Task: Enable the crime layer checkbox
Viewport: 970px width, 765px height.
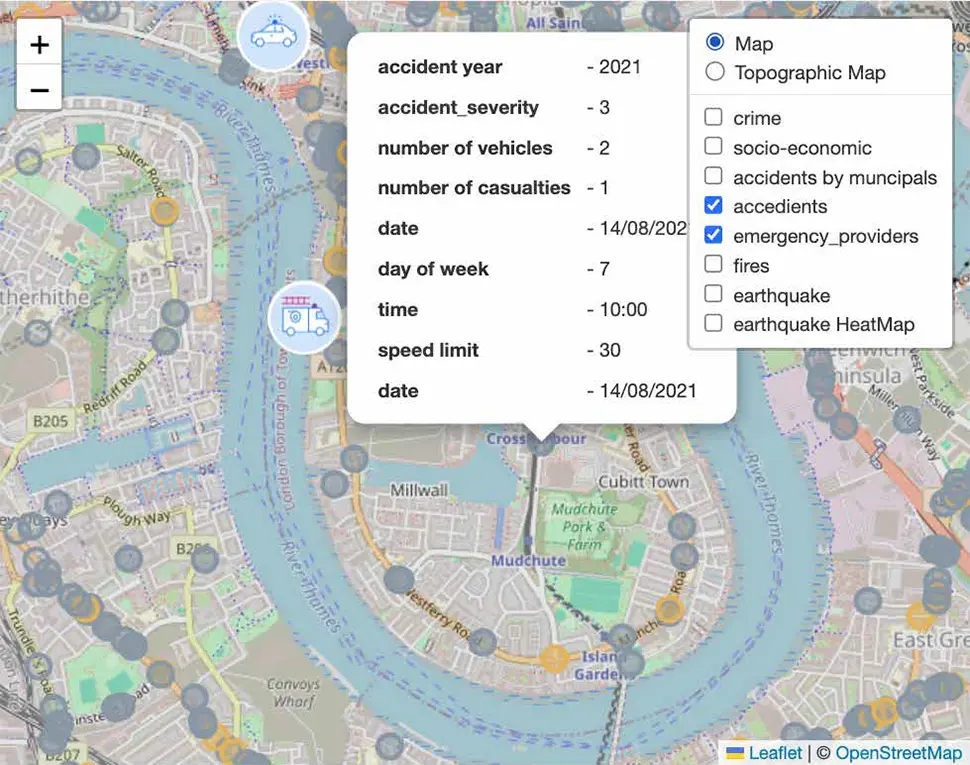Action: point(713,117)
